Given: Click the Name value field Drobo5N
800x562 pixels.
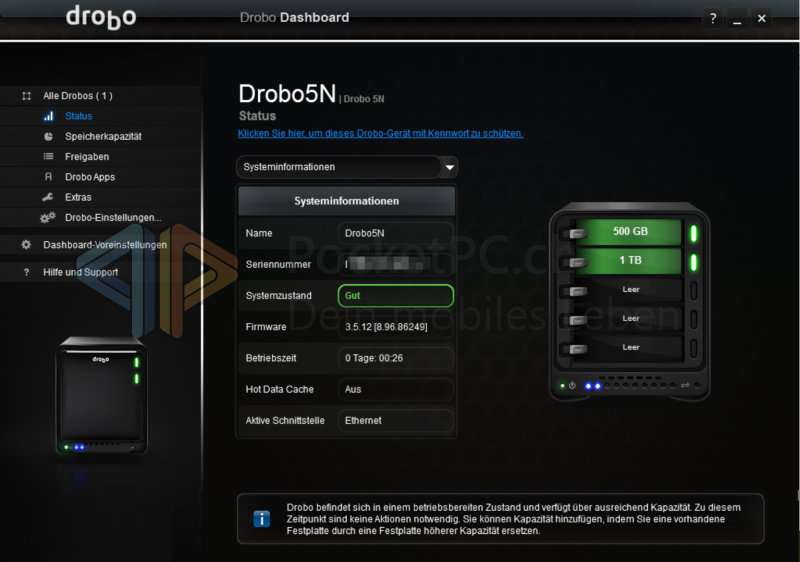Looking at the screenshot, I should [x=395, y=233].
